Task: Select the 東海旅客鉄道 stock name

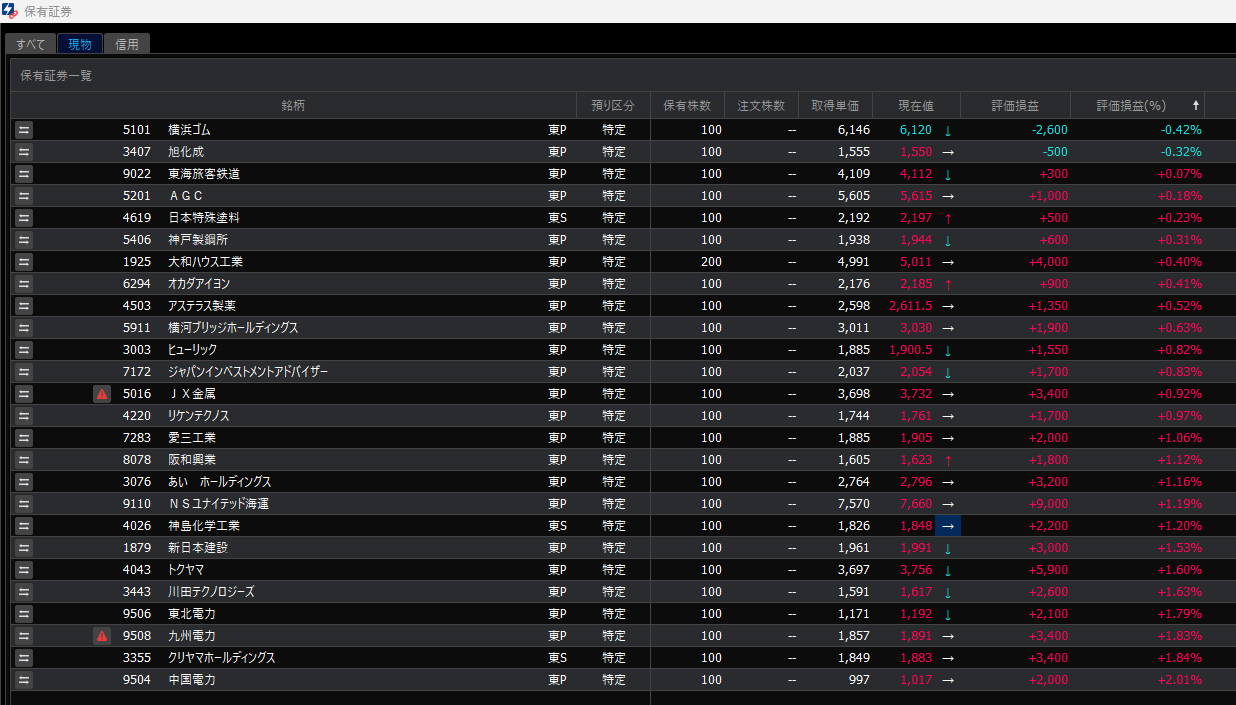Action: [x=204, y=174]
